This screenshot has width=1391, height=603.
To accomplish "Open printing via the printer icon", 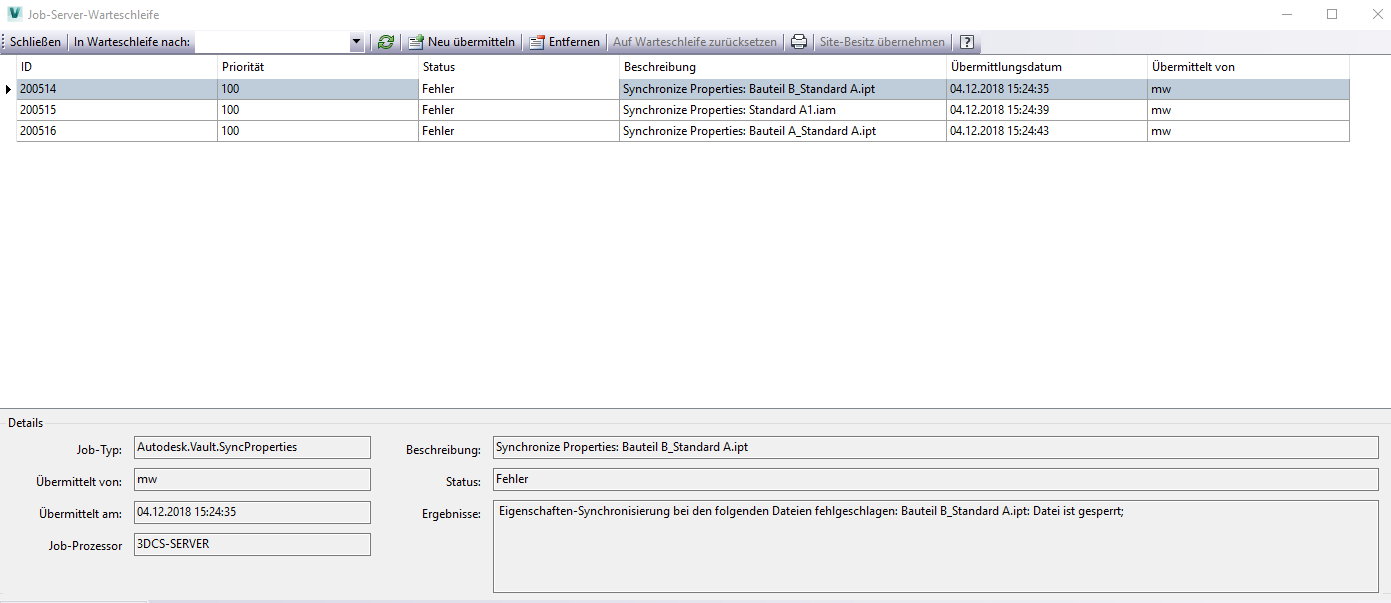I will coord(799,41).
